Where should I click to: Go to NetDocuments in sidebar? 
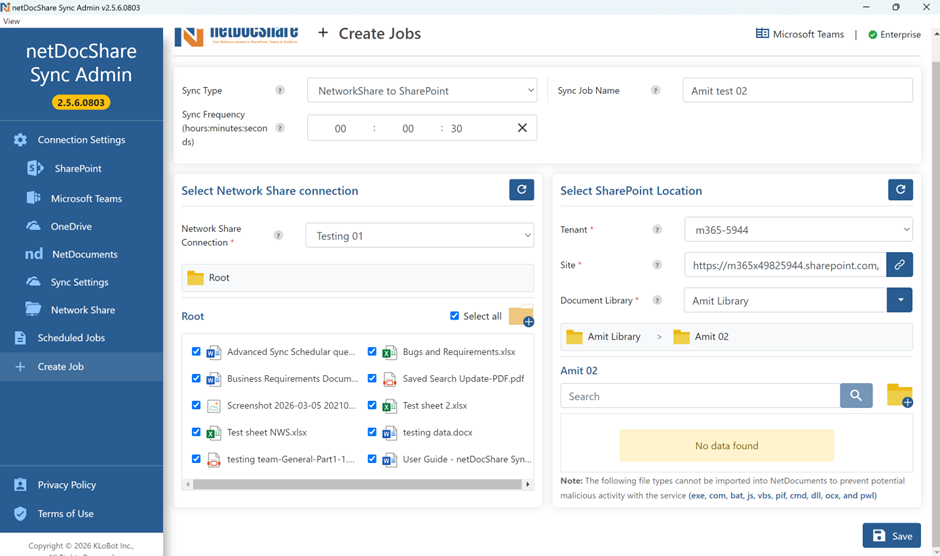pyautogui.click(x=85, y=254)
